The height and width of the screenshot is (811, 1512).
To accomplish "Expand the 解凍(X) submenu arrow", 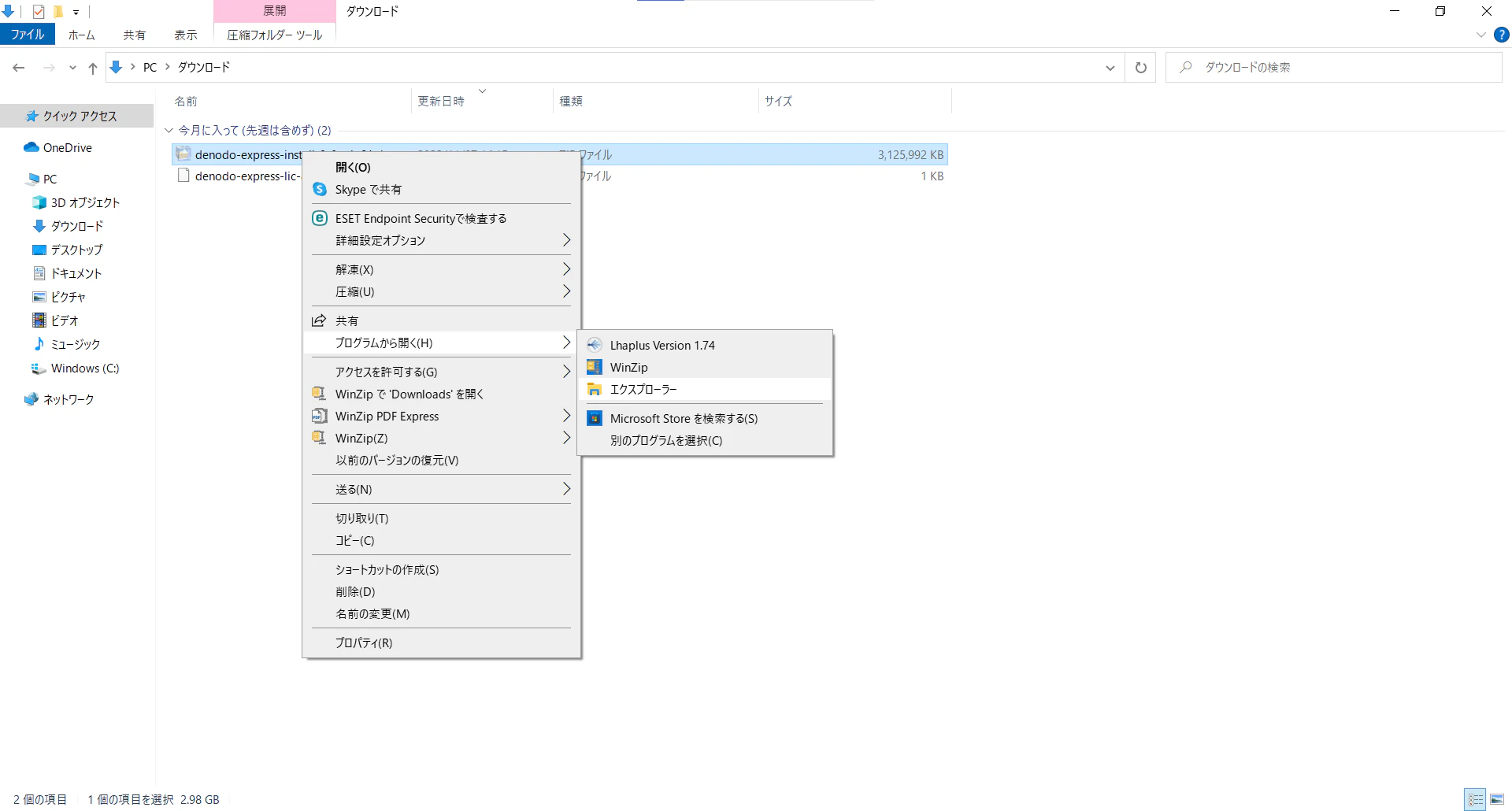I will 566,269.
